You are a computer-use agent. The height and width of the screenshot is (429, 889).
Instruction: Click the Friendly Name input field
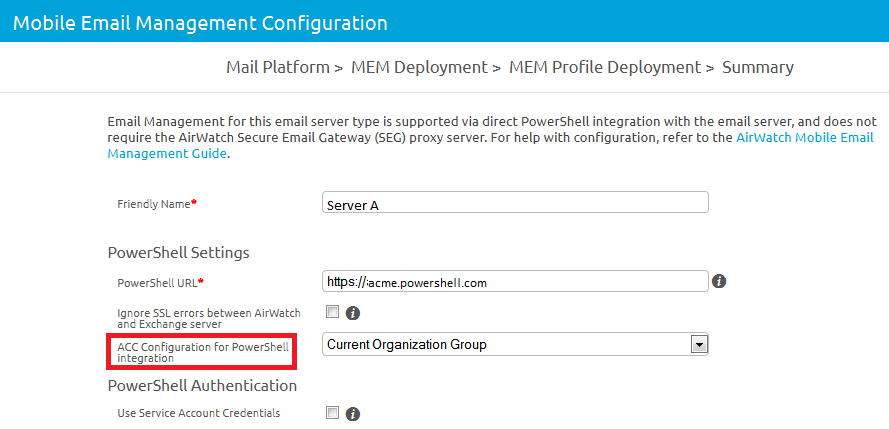point(515,202)
